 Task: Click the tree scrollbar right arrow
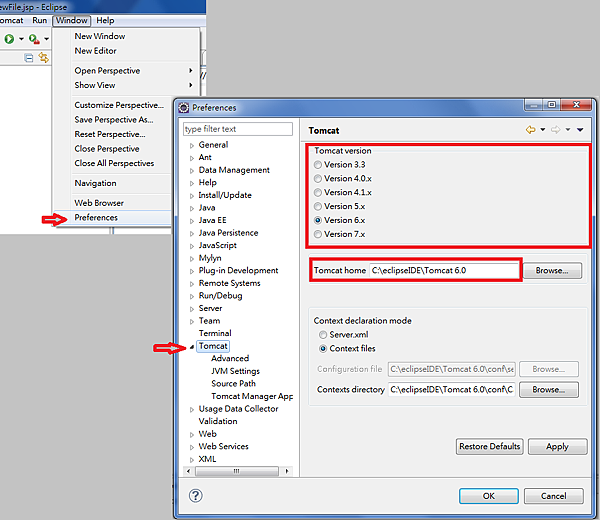(x=287, y=471)
